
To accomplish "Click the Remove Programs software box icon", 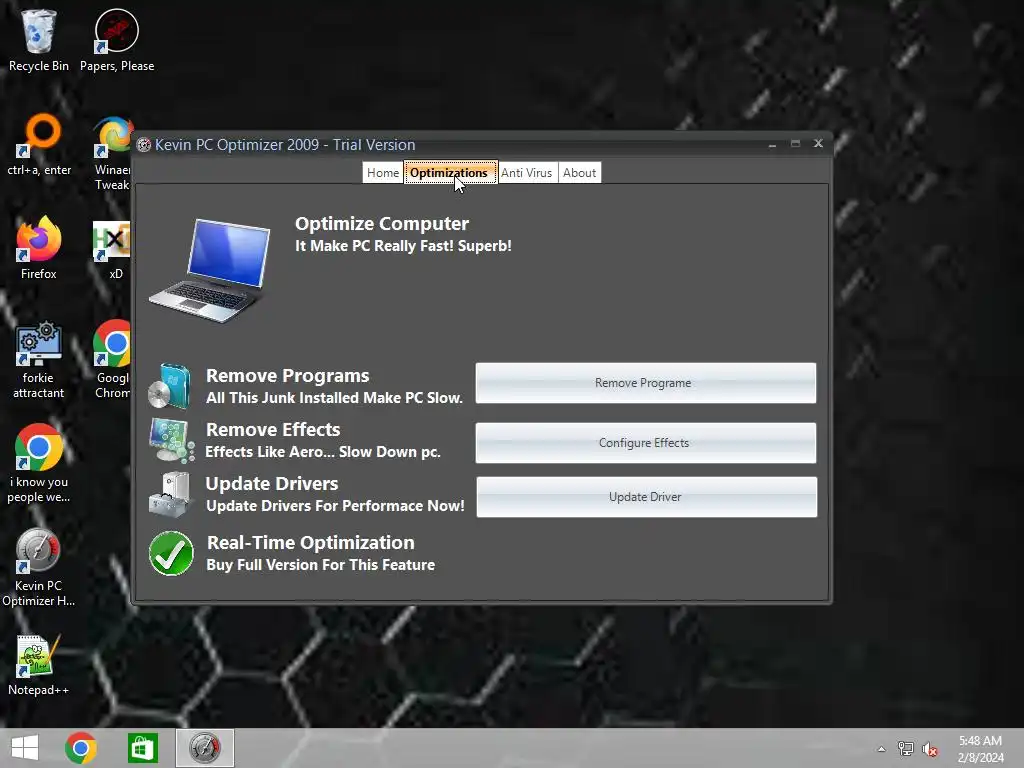I will [x=169, y=386].
